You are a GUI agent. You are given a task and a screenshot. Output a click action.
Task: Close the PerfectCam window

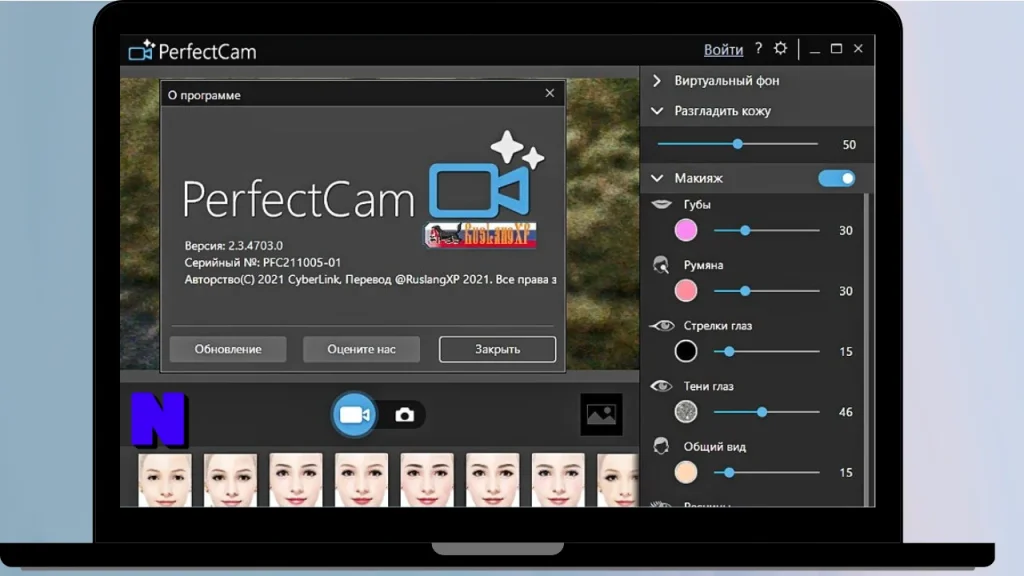pyautogui.click(x=858, y=49)
